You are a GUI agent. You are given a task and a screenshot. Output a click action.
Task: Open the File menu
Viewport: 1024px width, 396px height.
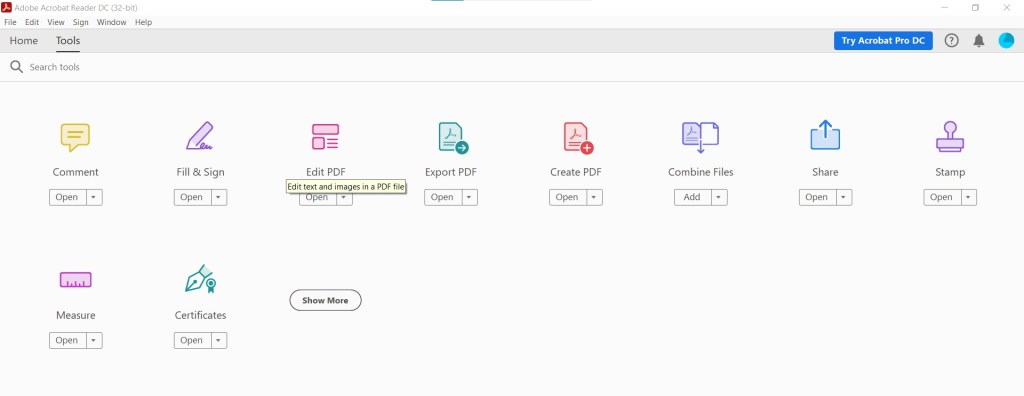coord(10,22)
